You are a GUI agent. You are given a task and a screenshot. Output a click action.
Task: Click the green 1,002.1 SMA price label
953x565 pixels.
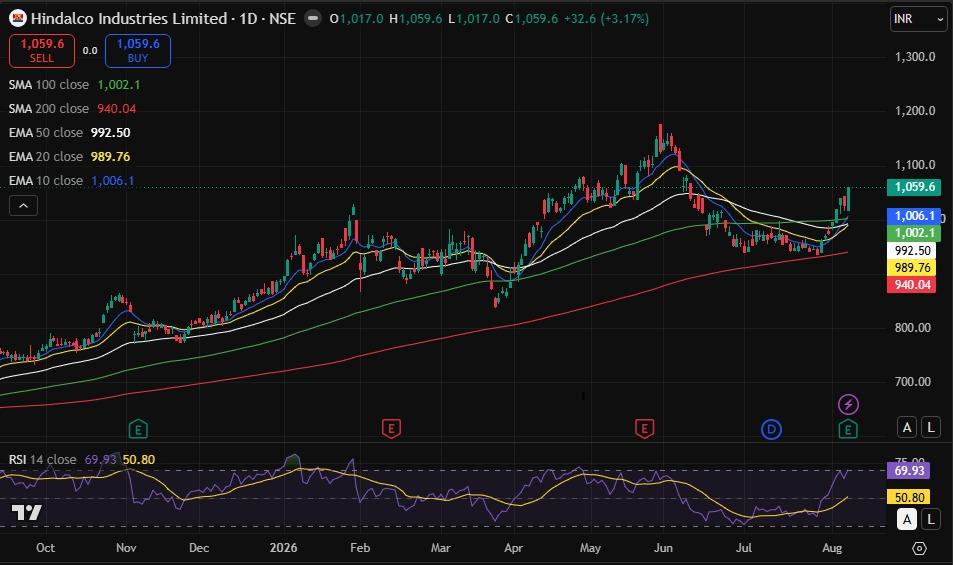point(914,233)
